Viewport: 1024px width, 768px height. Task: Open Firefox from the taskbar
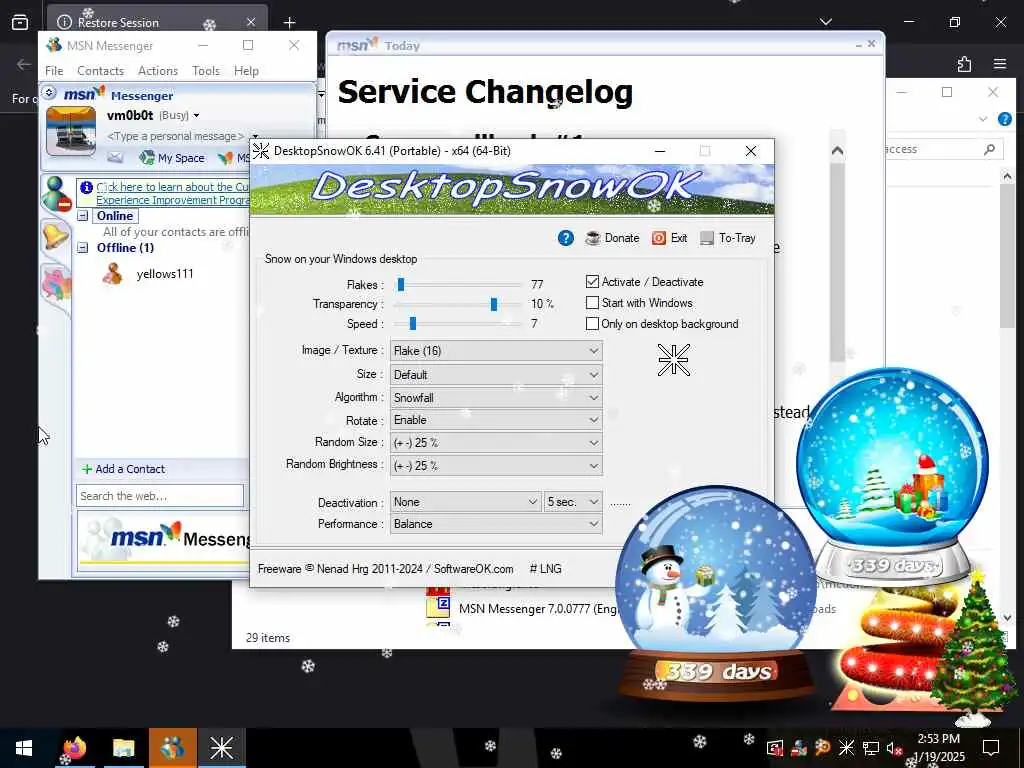[75, 748]
